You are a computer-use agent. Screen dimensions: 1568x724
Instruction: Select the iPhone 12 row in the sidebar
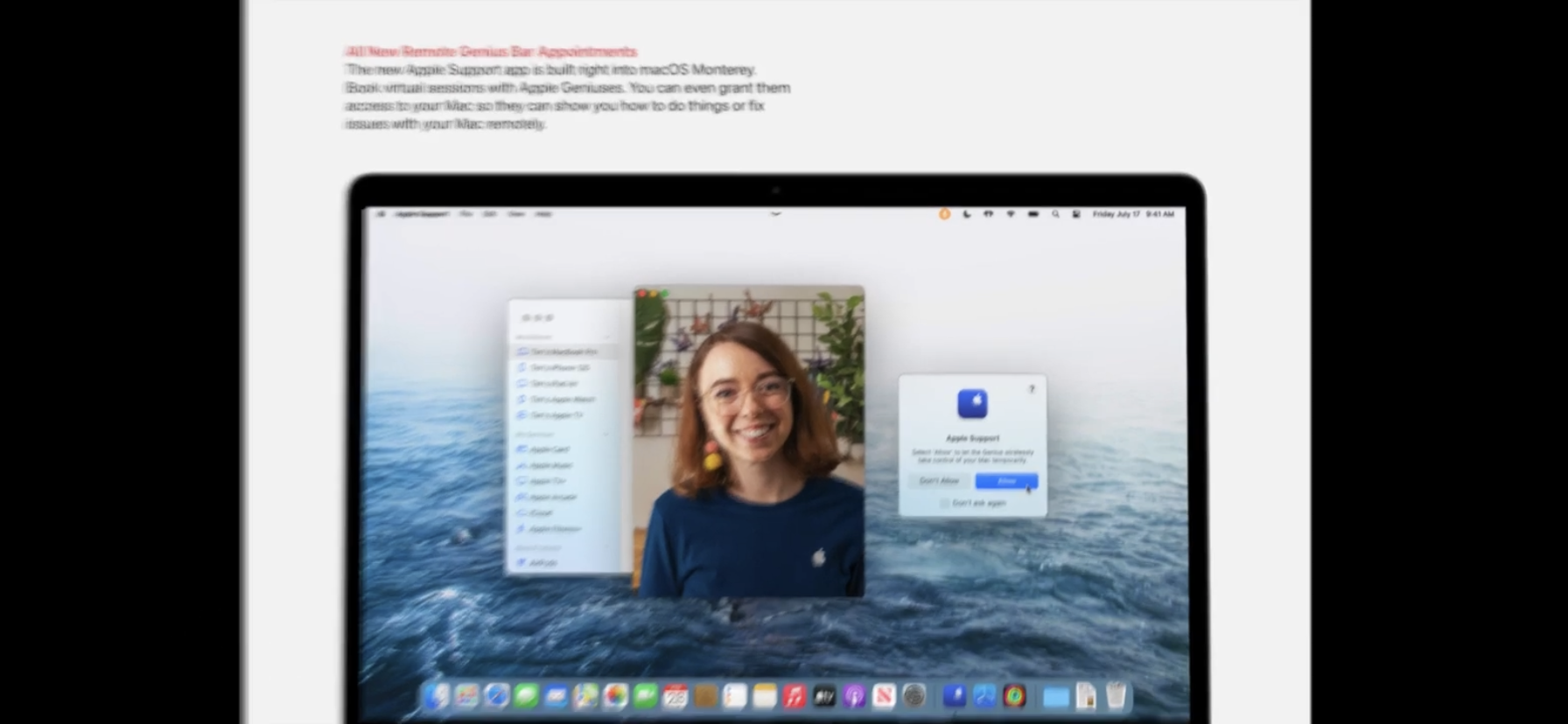564,367
